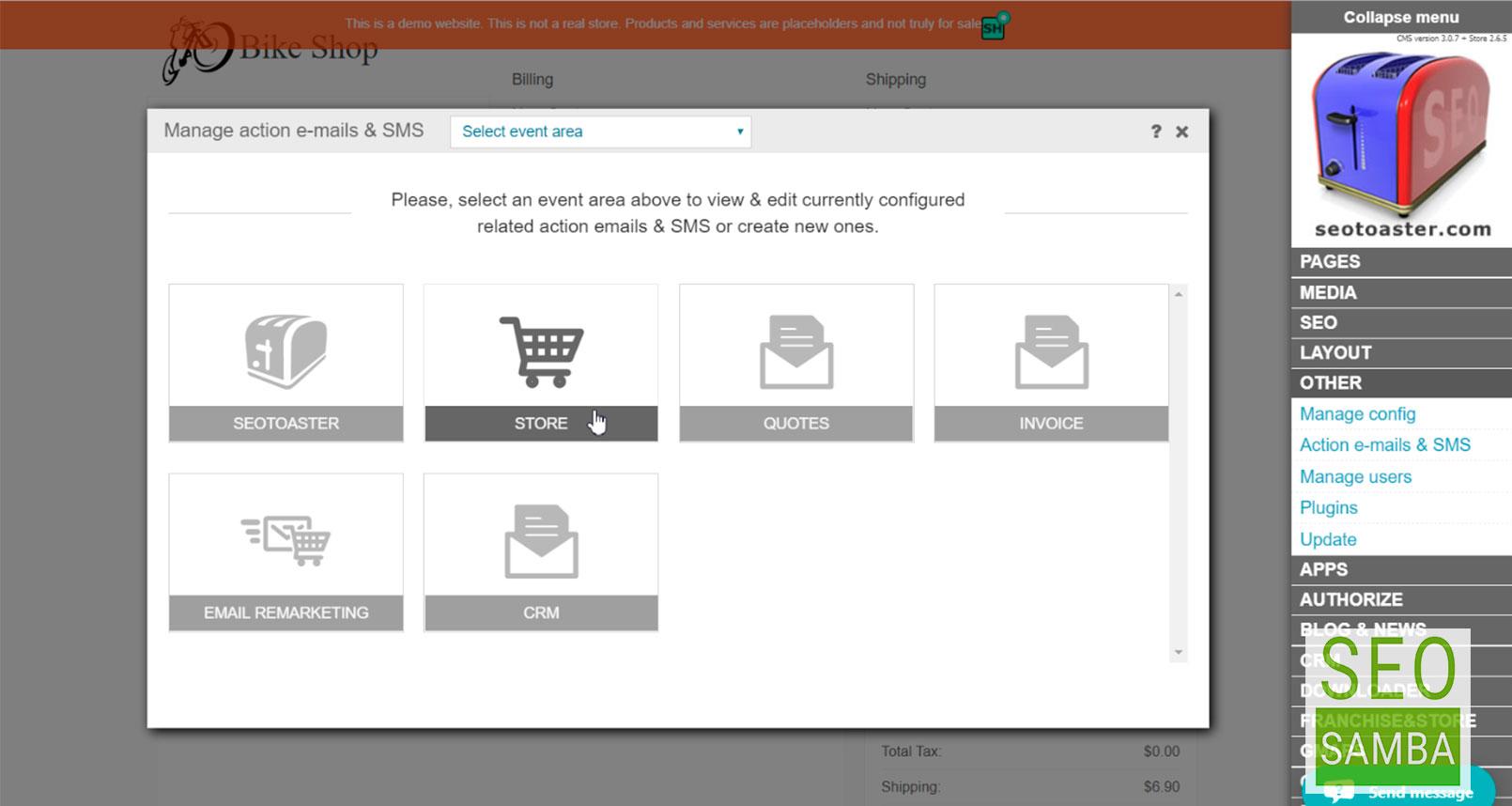Click the dialog scrollbar down arrow
1512x806 pixels.
tap(1179, 652)
